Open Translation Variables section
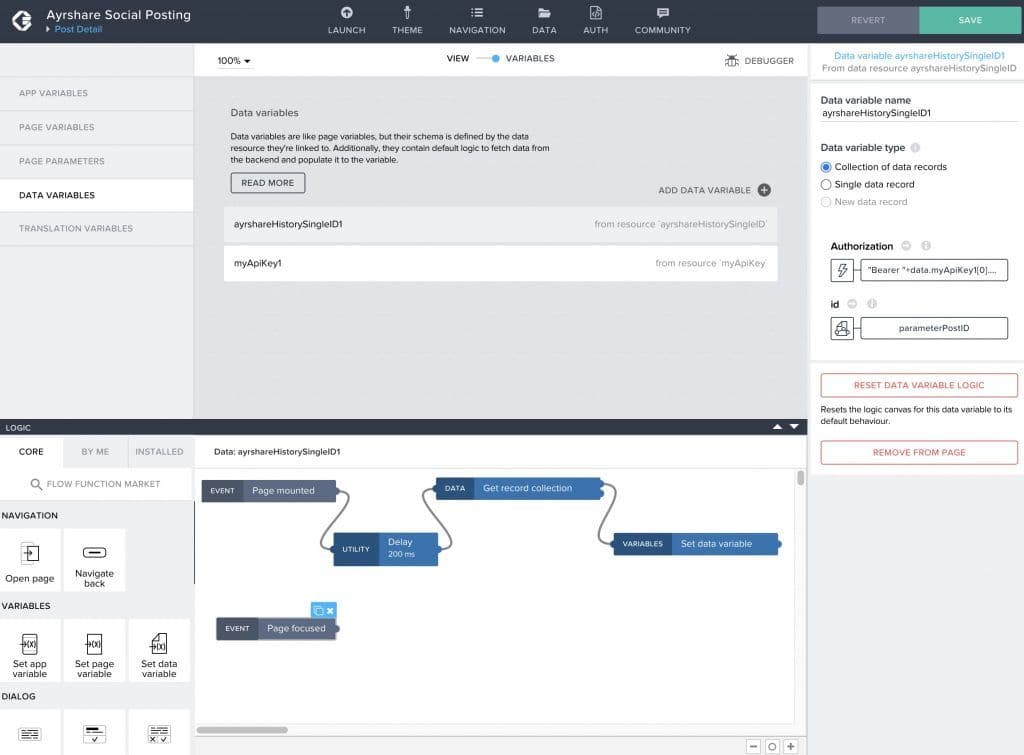This screenshot has height=755, width=1024. point(97,229)
